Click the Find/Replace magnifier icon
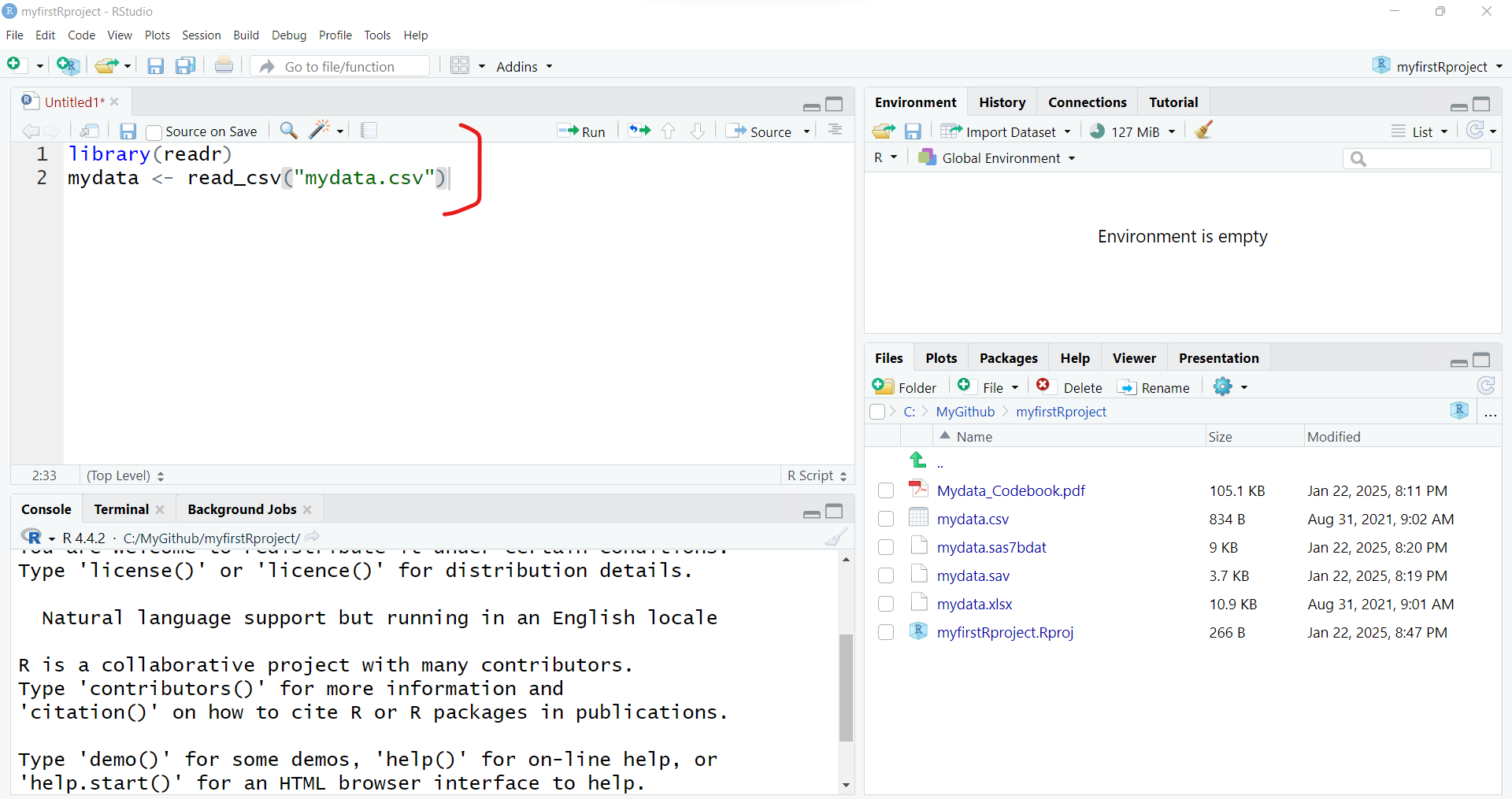The height and width of the screenshot is (799, 1512). tap(288, 131)
